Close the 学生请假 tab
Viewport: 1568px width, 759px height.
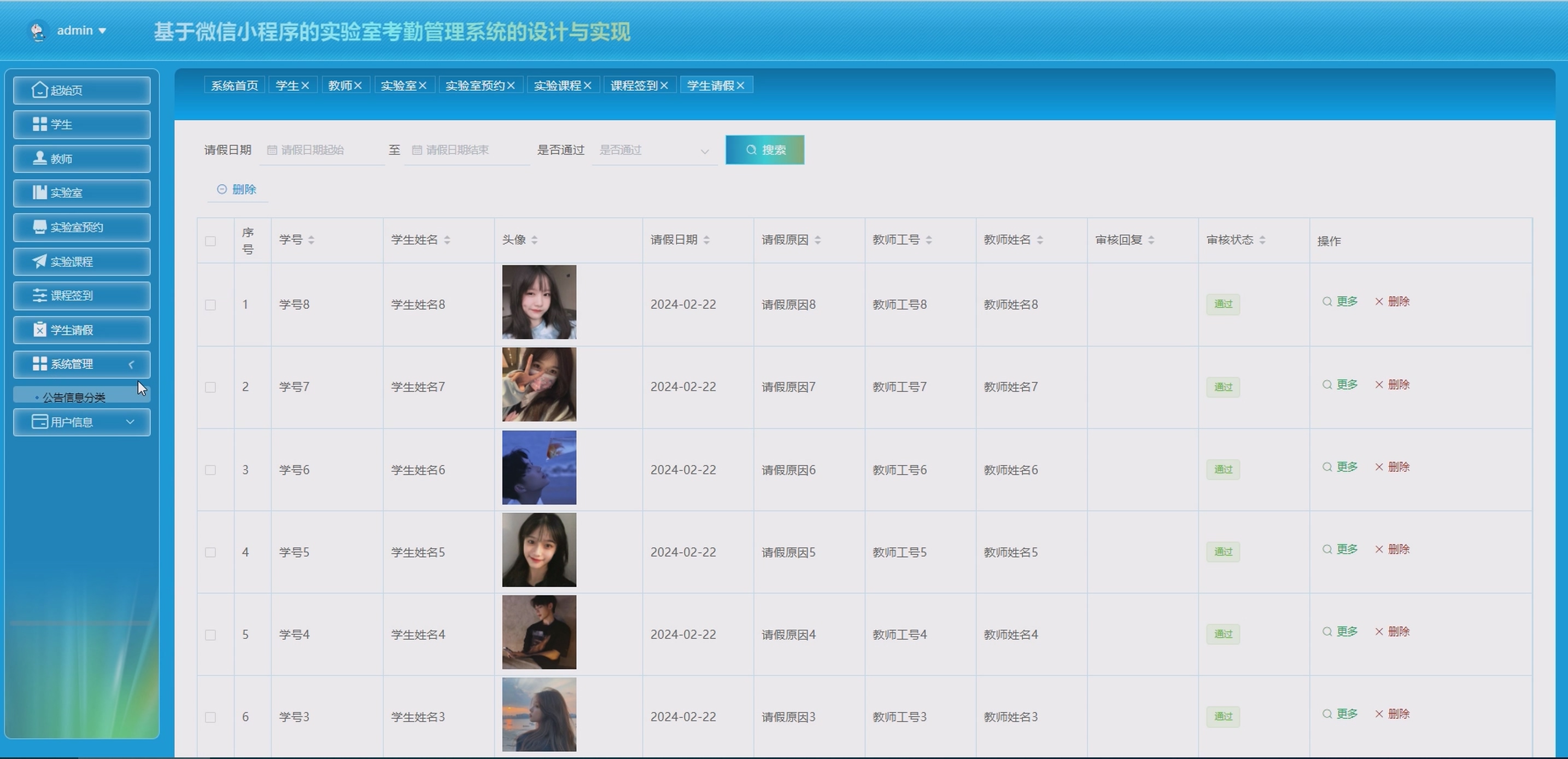740,85
